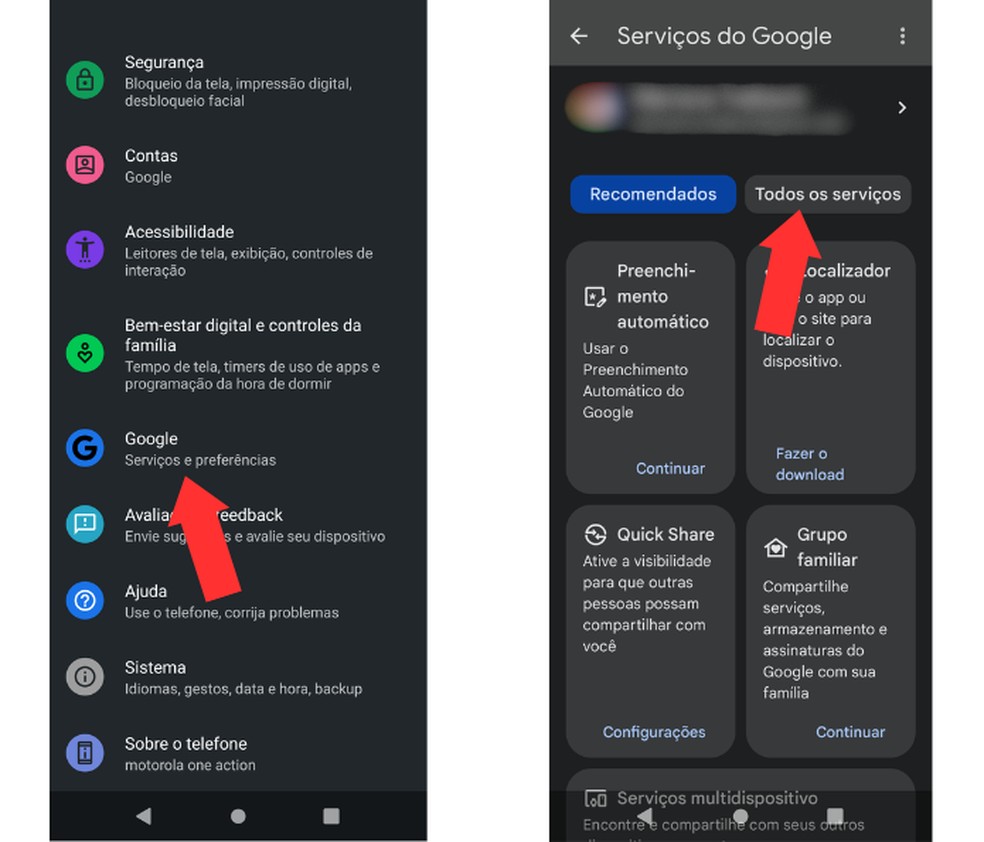Tap the gray Sistema info icon
This screenshot has width=984, height=842.
click(85, 677)
